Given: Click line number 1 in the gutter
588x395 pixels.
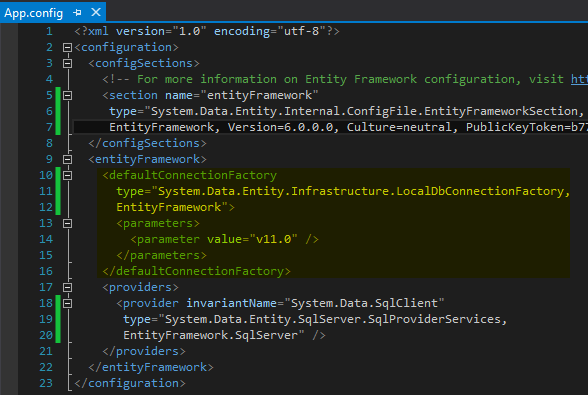Looking at the screenshot, I should point(49,31).
